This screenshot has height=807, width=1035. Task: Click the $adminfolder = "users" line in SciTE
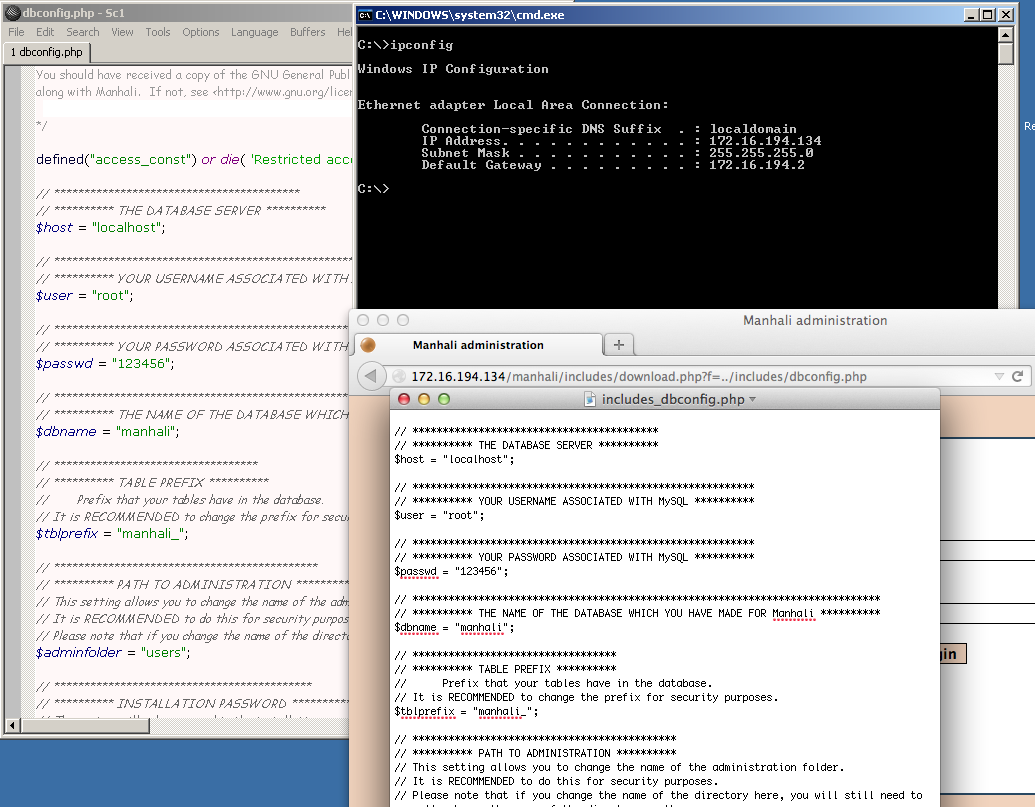point(113,653)
